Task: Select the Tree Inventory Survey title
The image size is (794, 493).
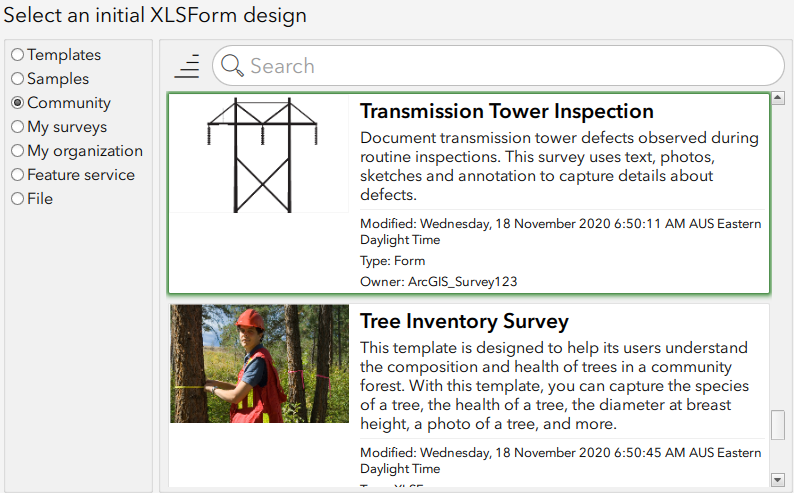Action: point(464,321)
